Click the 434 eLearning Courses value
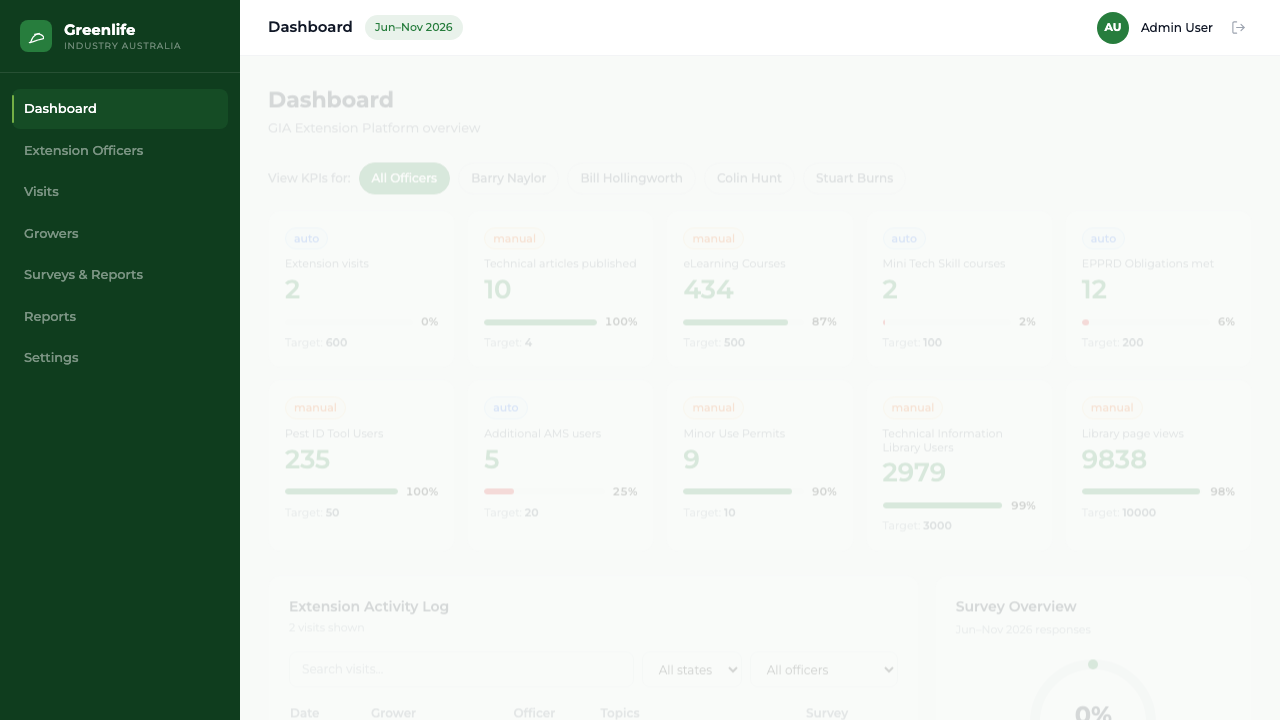1280x720 pixels. coord(709,290)
